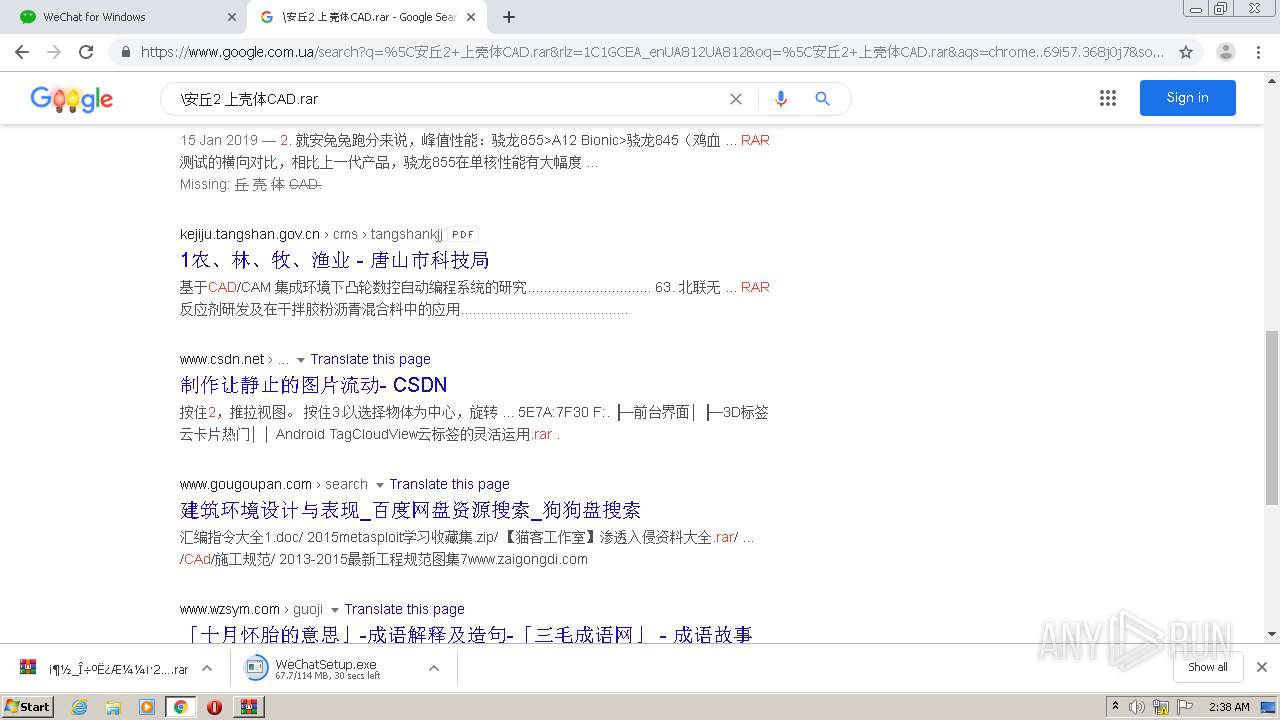Screen dimensions: 1280x720
Task: Open the 狗狗盘搜索 result title
Action: [x=411, y=510]
